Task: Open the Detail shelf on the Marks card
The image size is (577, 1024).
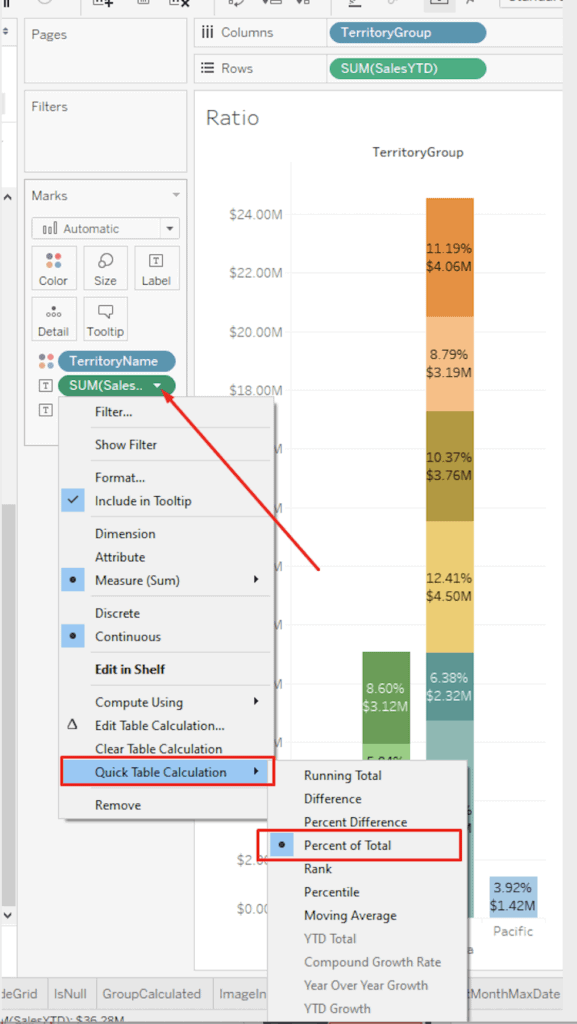Action: (53, 318)
